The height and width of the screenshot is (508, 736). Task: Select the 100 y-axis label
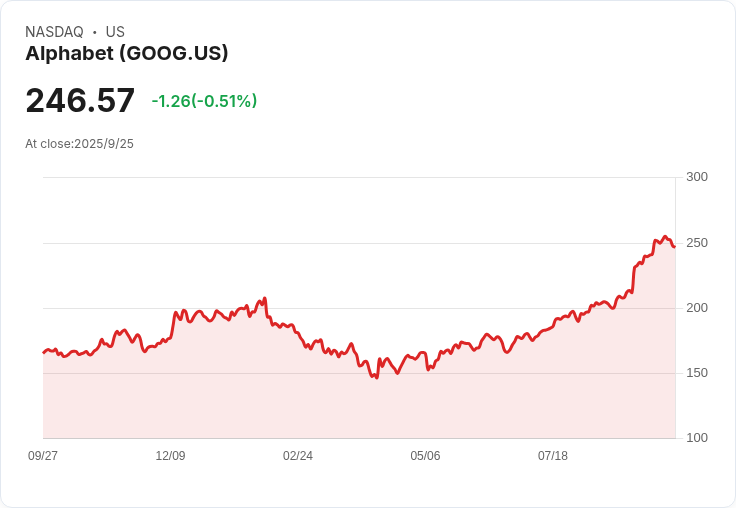tap(696, 438)
